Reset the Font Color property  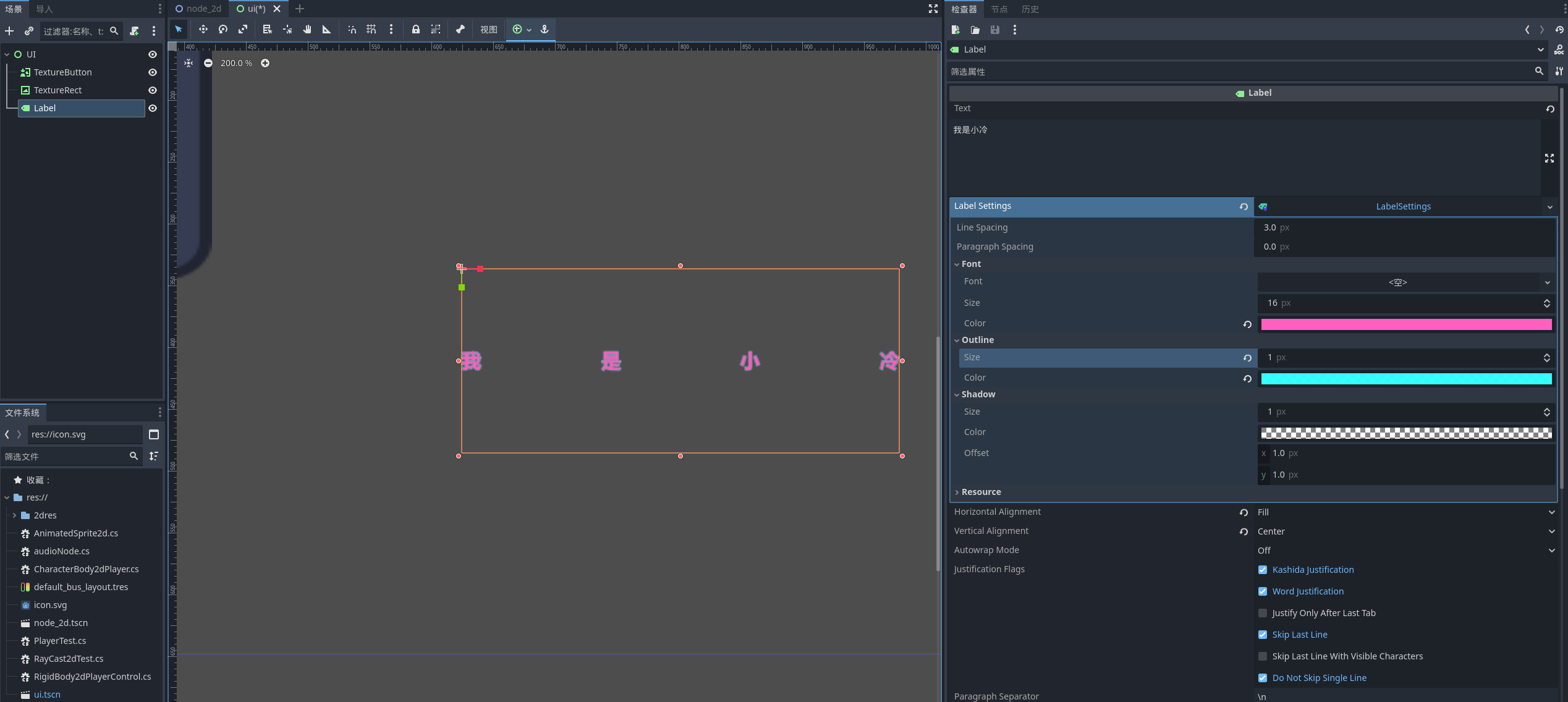[1247, 324]
